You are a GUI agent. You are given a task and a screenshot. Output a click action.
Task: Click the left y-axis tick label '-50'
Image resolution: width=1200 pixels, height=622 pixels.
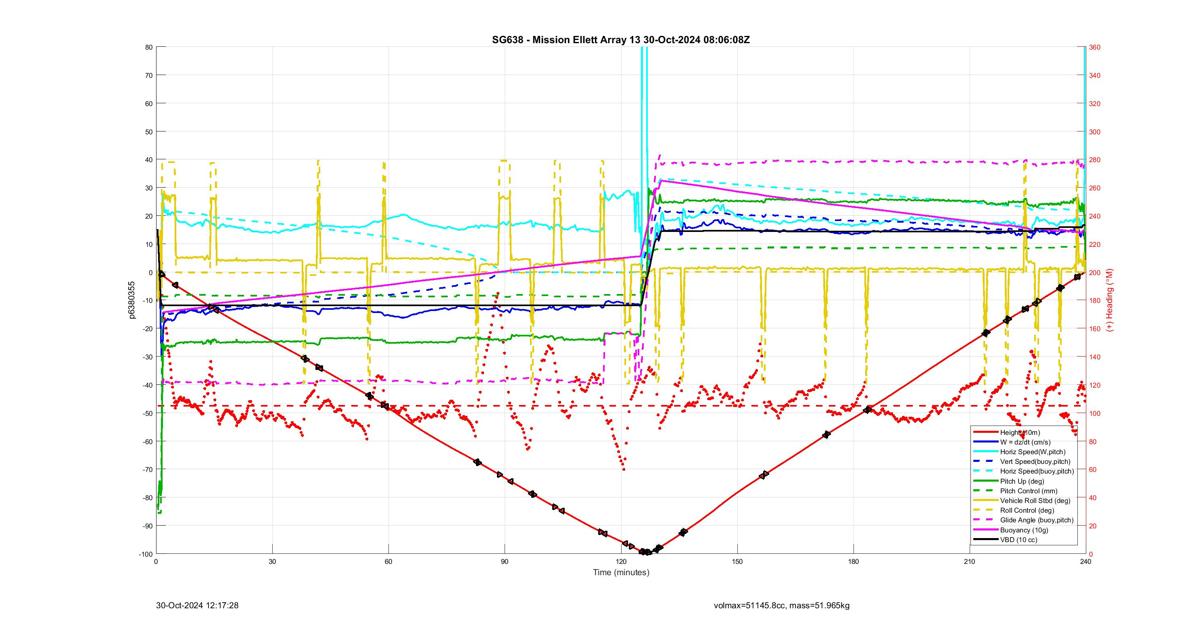pos(146,413)
